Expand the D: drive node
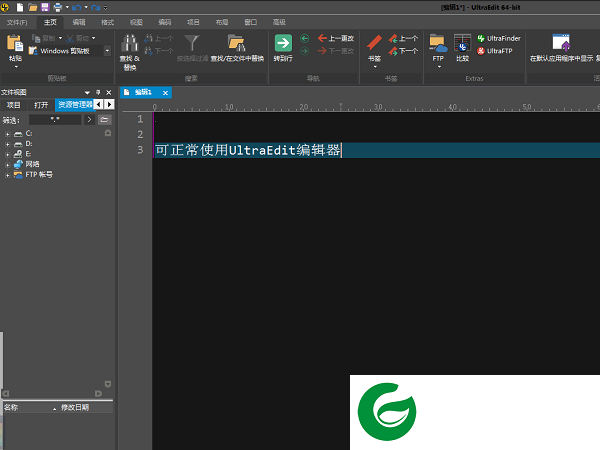The width and height of the screenshot is (600, 450). [7, 145]
